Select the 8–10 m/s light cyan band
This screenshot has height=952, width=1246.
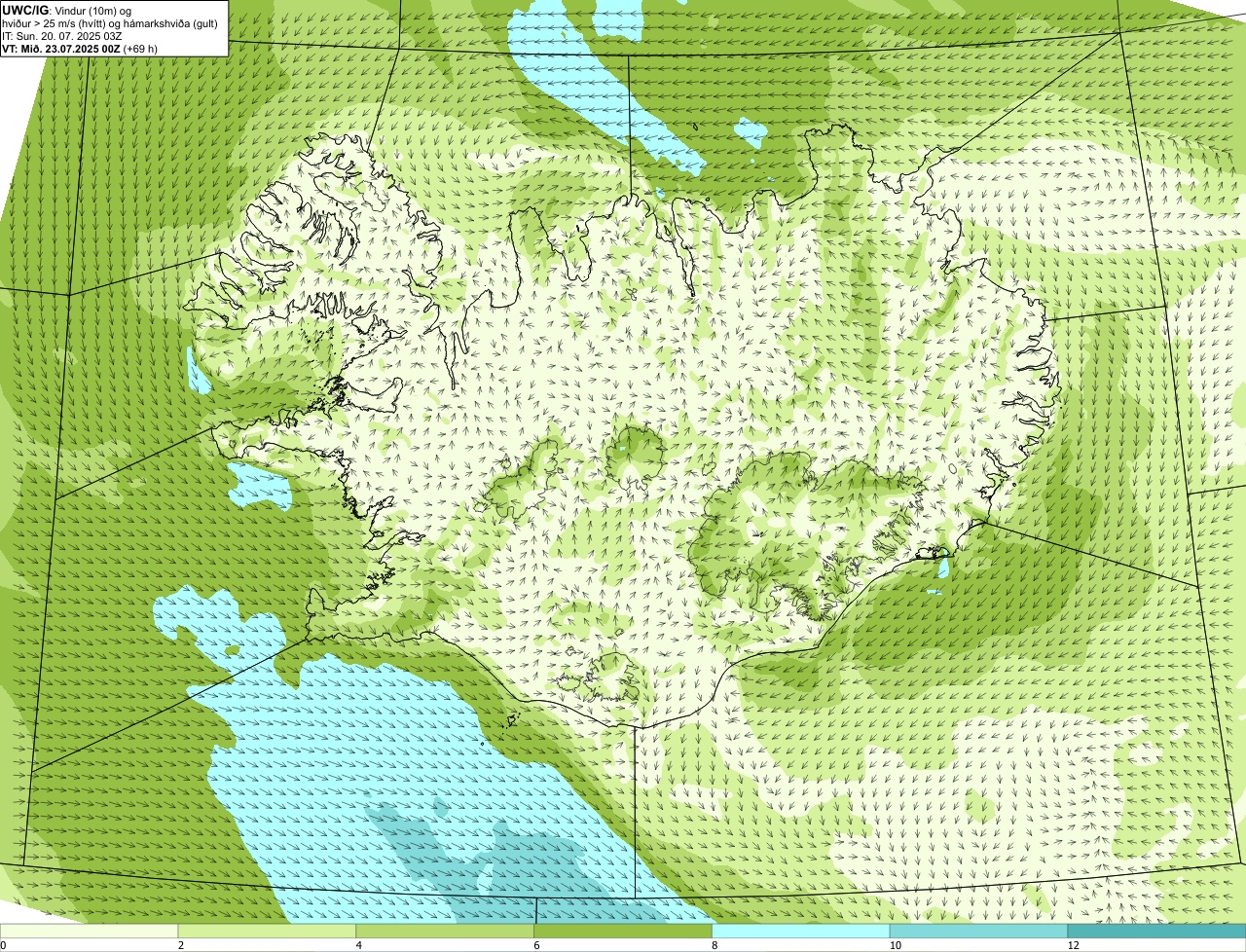(x=802, y=931)
